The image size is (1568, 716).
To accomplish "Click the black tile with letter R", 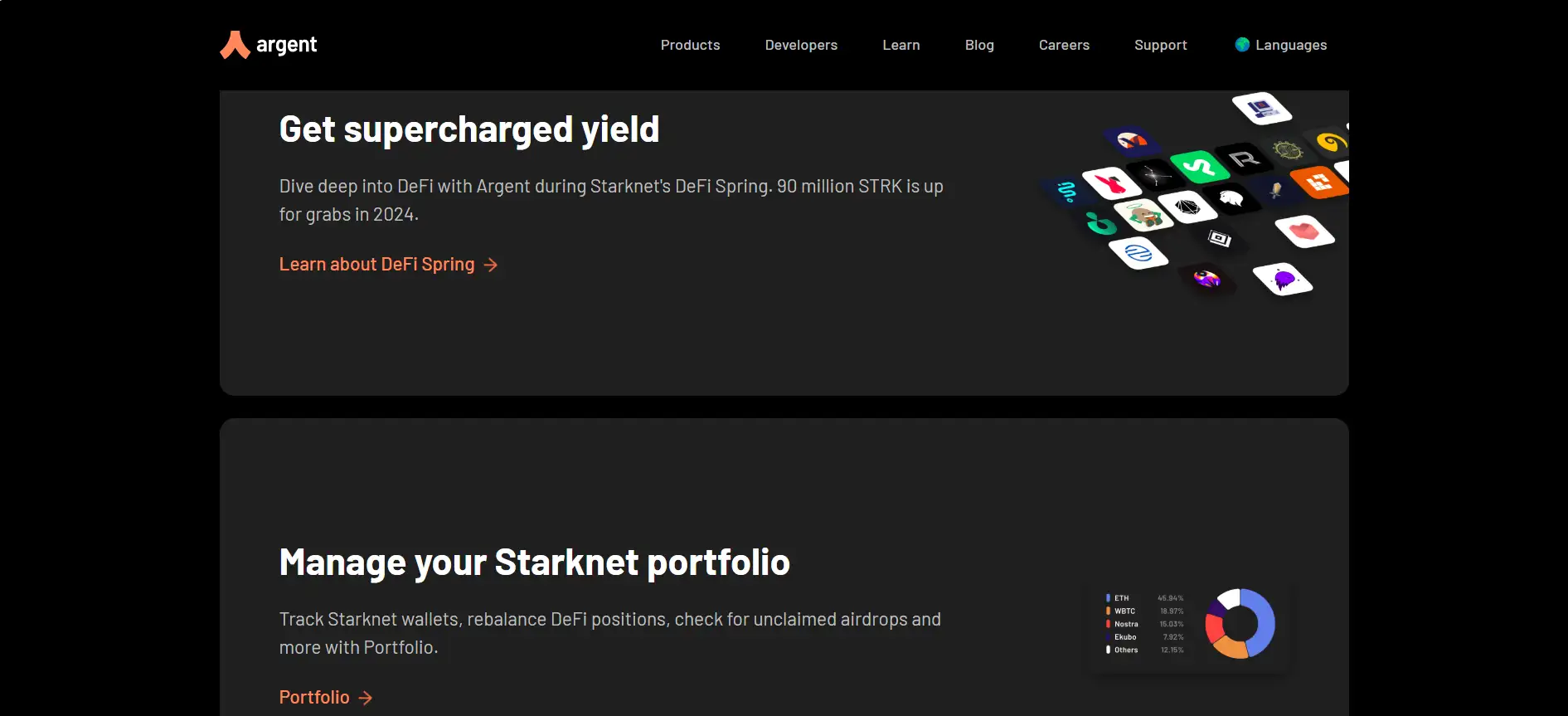I will click(x=1244, y=157).
